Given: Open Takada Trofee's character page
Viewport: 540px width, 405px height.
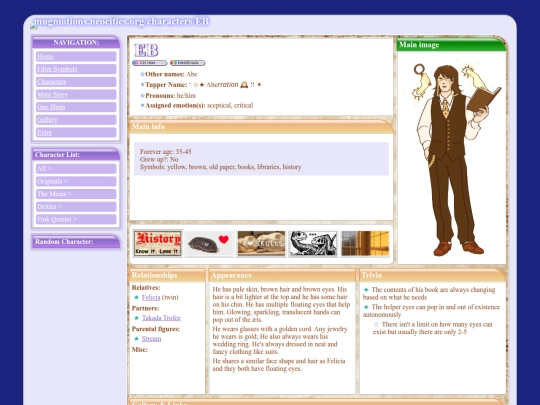Looking at the screenshot, I should click(161, 318).
